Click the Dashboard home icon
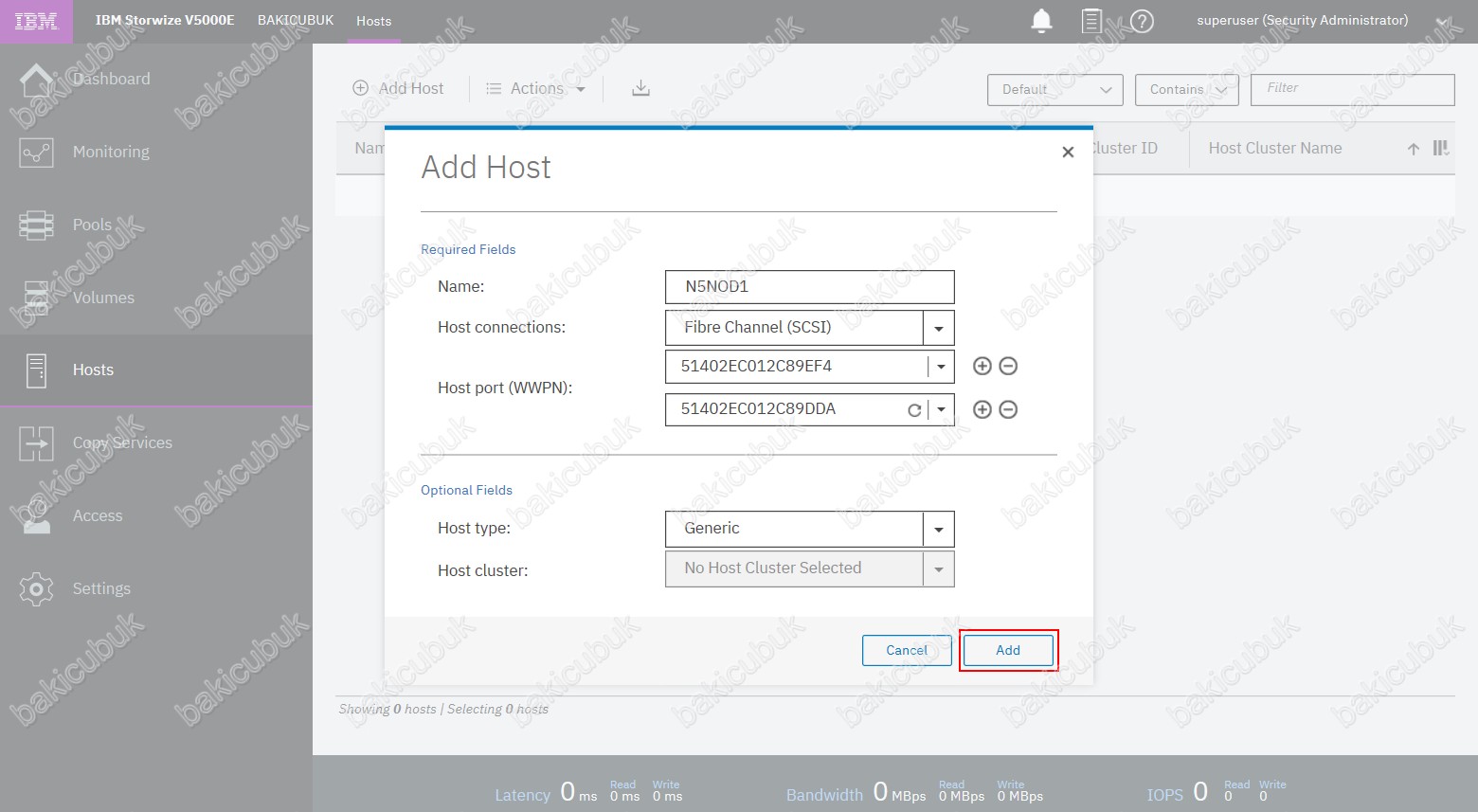The image size is (1478, 812). (36, 80)
